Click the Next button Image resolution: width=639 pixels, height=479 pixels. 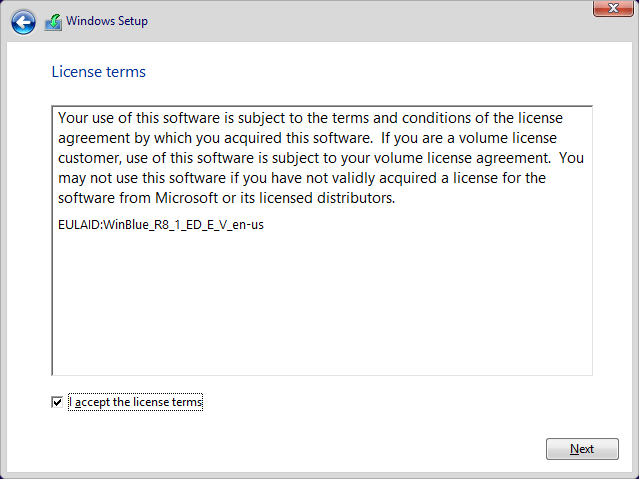582,449
